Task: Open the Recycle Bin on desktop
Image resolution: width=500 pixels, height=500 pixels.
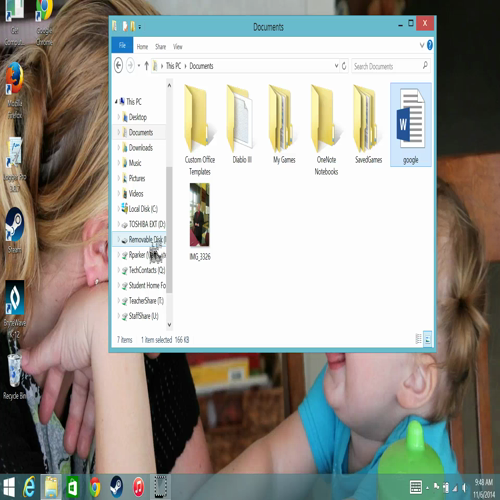Action: tap(15, 376)
